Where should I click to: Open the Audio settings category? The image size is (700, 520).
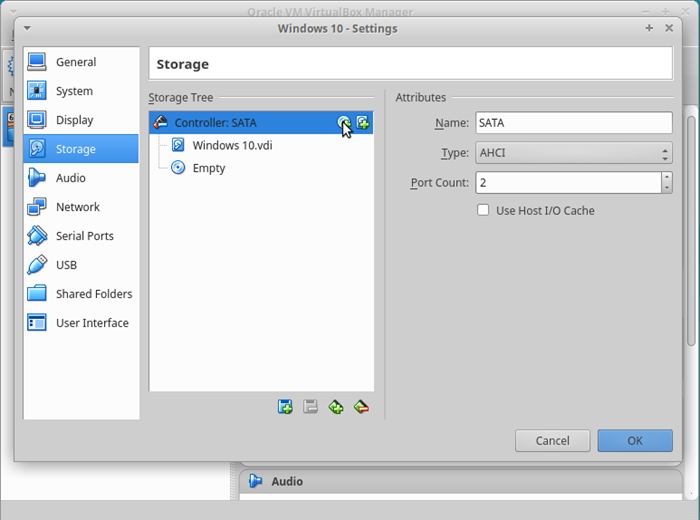[x=81, y=178]
